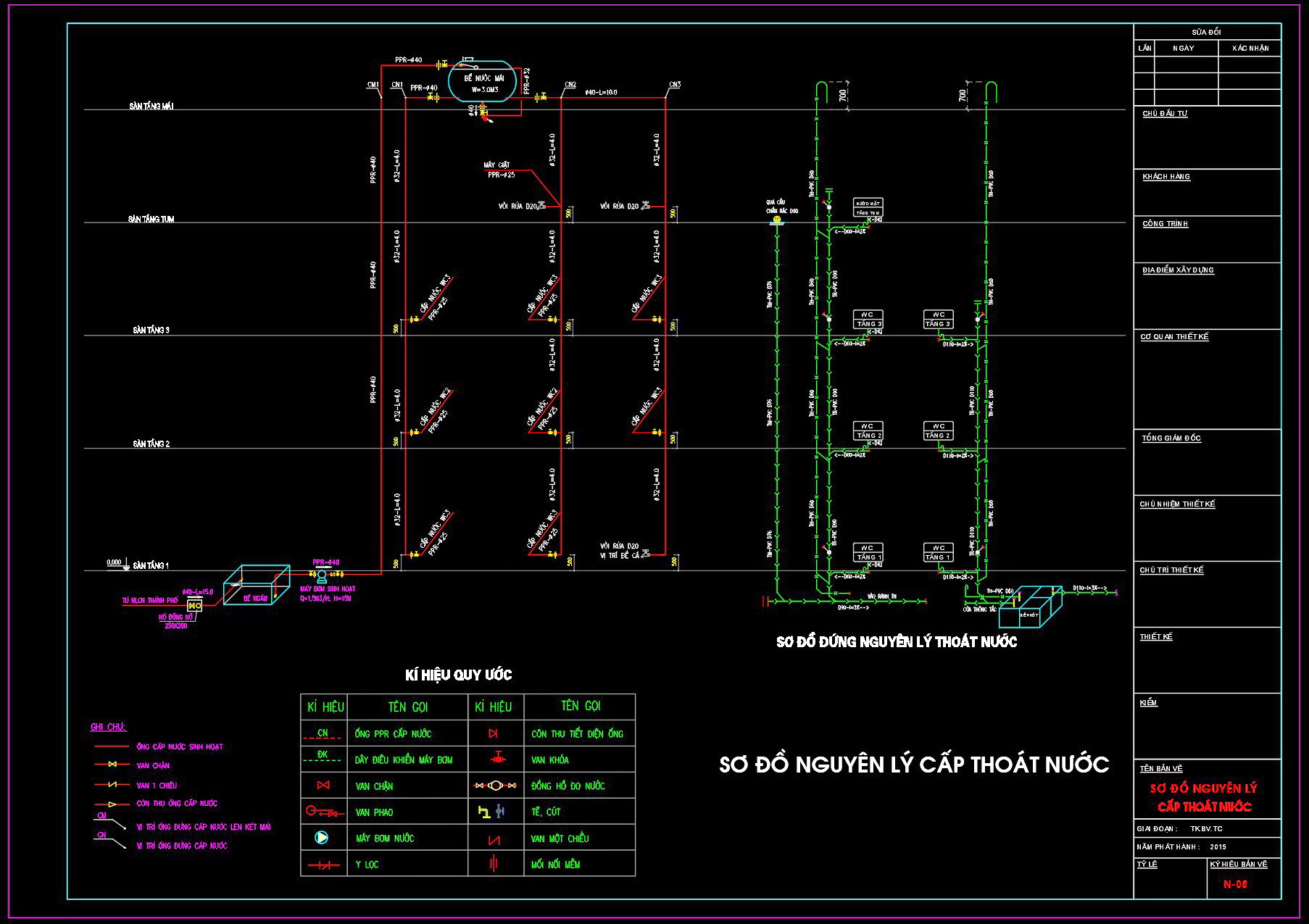Click the cyan water pump legend symbol
This screenshot has width=1309, height=924.
(322, 838)
